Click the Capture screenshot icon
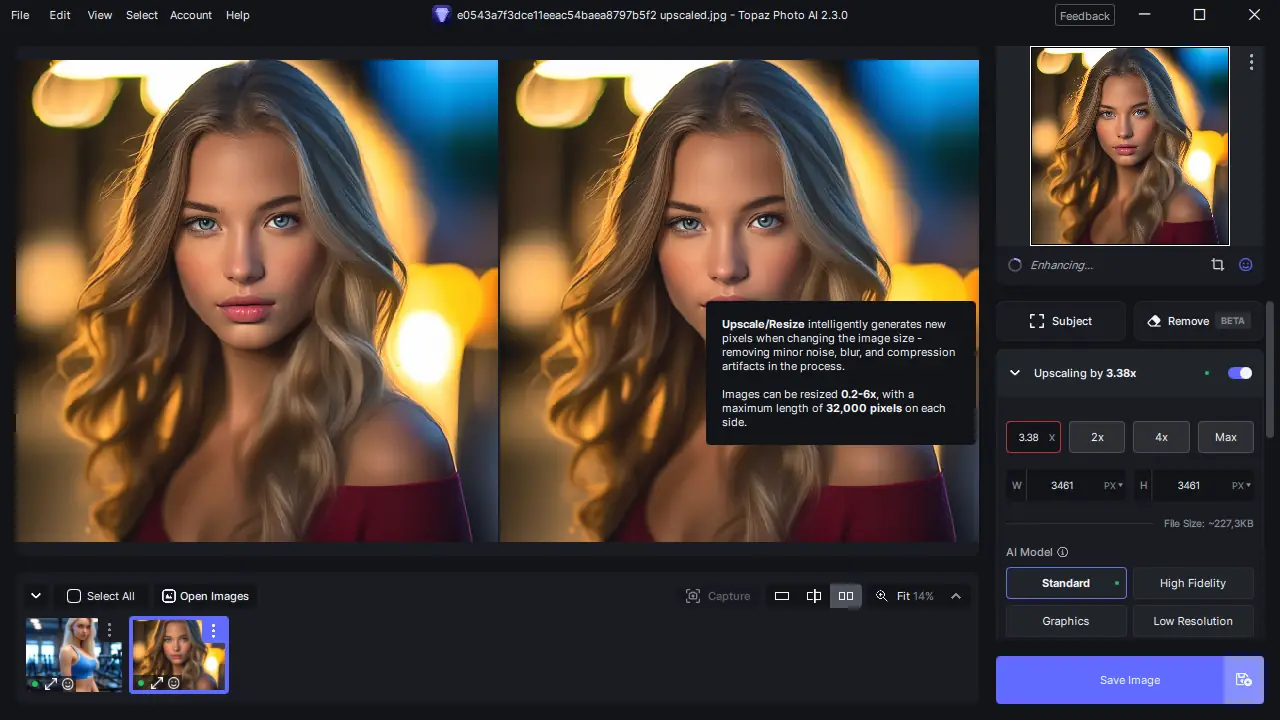Viewport: 1280px width, 720px height. (x=694, y=595)
